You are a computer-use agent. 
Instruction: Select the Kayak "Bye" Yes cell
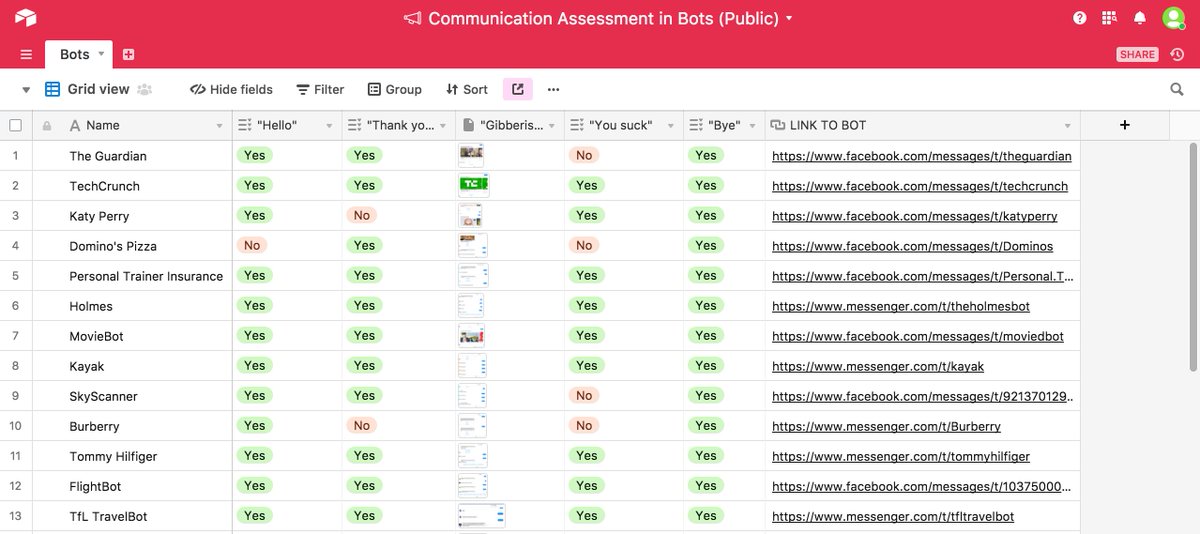click(706, 365)
